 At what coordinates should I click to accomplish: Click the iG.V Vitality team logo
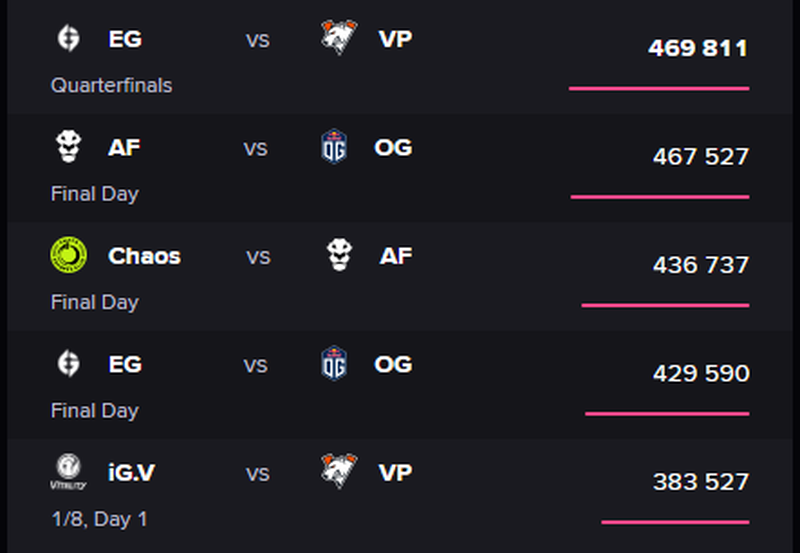[68, 471]
